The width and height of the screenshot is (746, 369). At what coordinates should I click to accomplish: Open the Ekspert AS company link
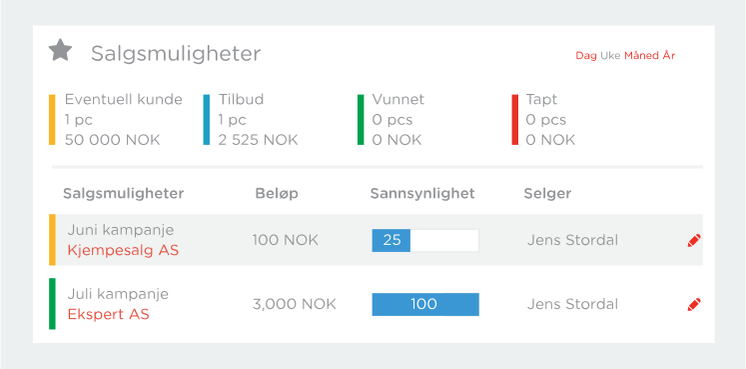point(108,314)
